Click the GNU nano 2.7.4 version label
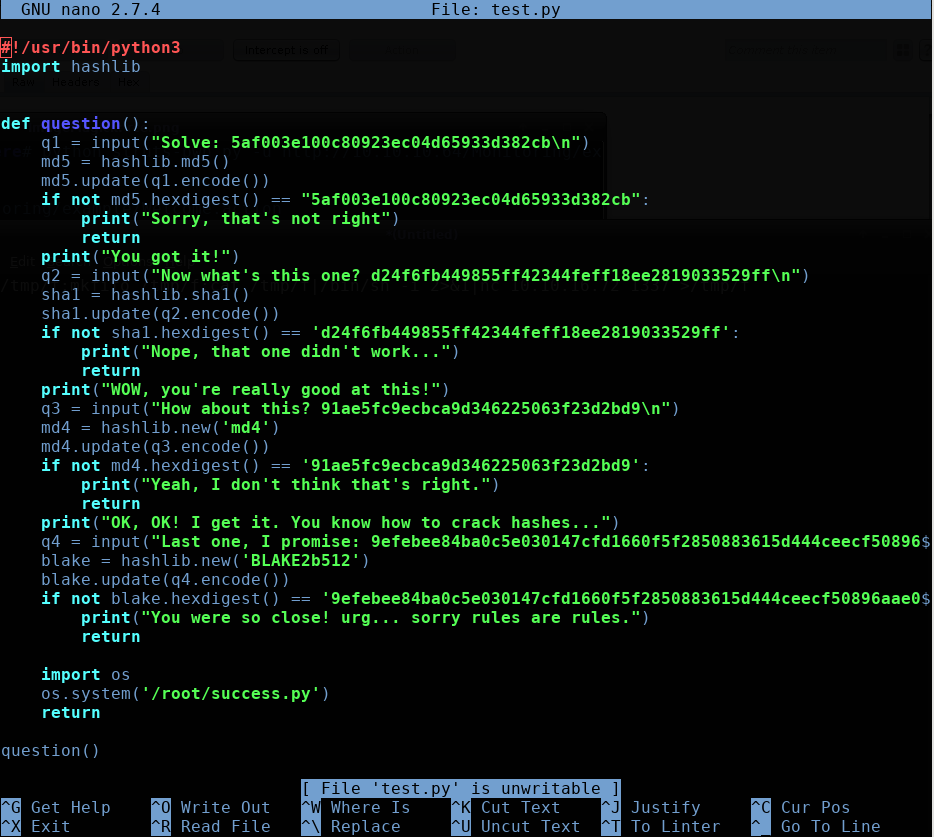 point(90,9)
